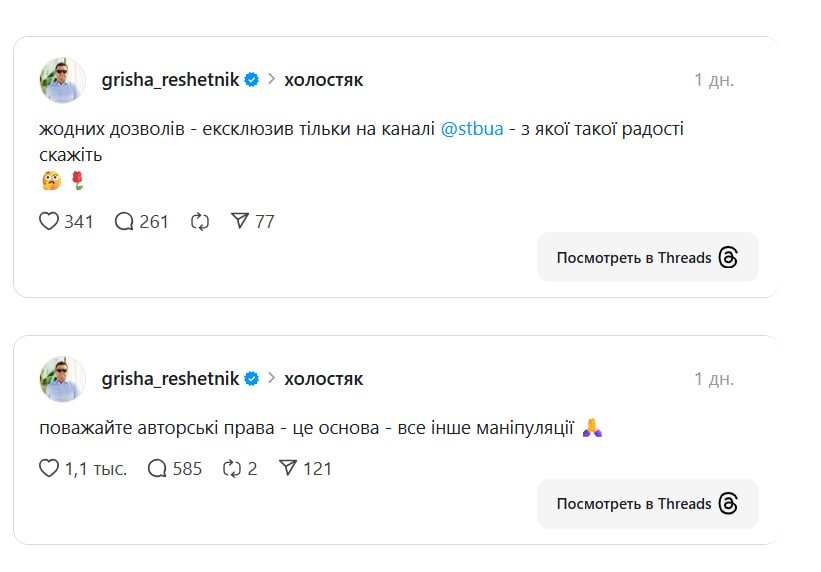Open grisha_reshetnik profile from the second post
This screenshot has height=572, width=821.
pyautogui.click(x=170, y=379)
